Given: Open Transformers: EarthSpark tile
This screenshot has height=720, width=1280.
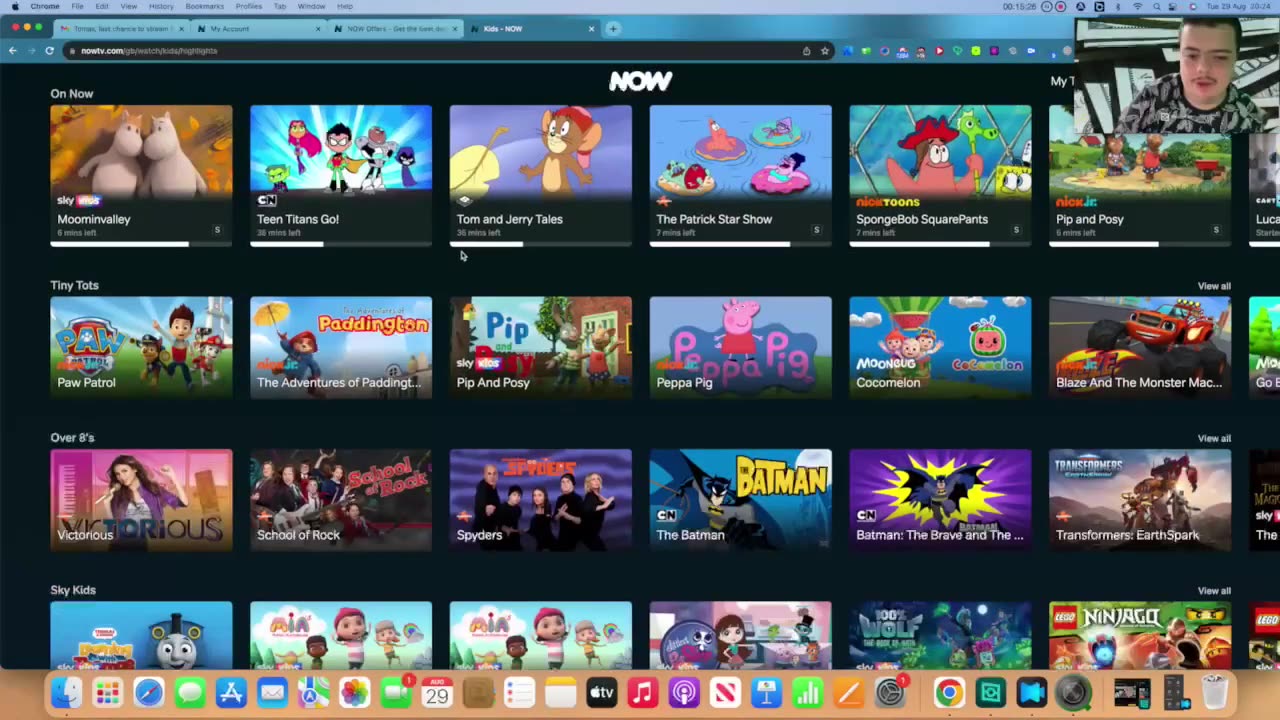Looking at the screenshot, I should 1140,500.
